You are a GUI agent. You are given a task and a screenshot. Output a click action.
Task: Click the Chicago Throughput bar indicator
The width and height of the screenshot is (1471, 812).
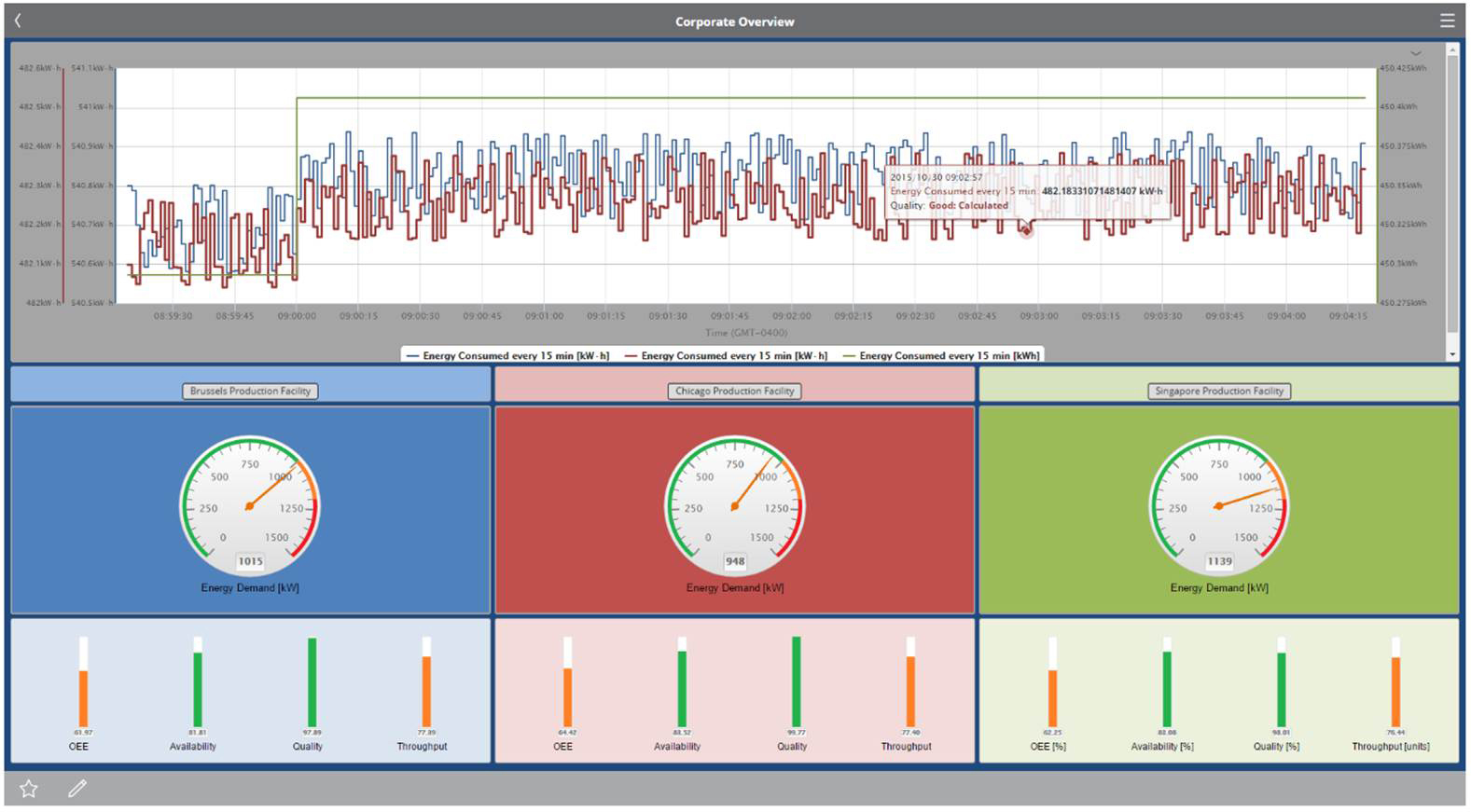click(910, 682)
